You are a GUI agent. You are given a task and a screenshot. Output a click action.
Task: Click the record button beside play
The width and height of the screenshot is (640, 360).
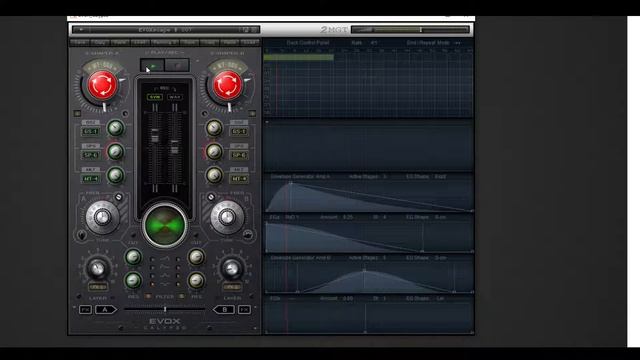pyautogui.click(x=177, y=65)
